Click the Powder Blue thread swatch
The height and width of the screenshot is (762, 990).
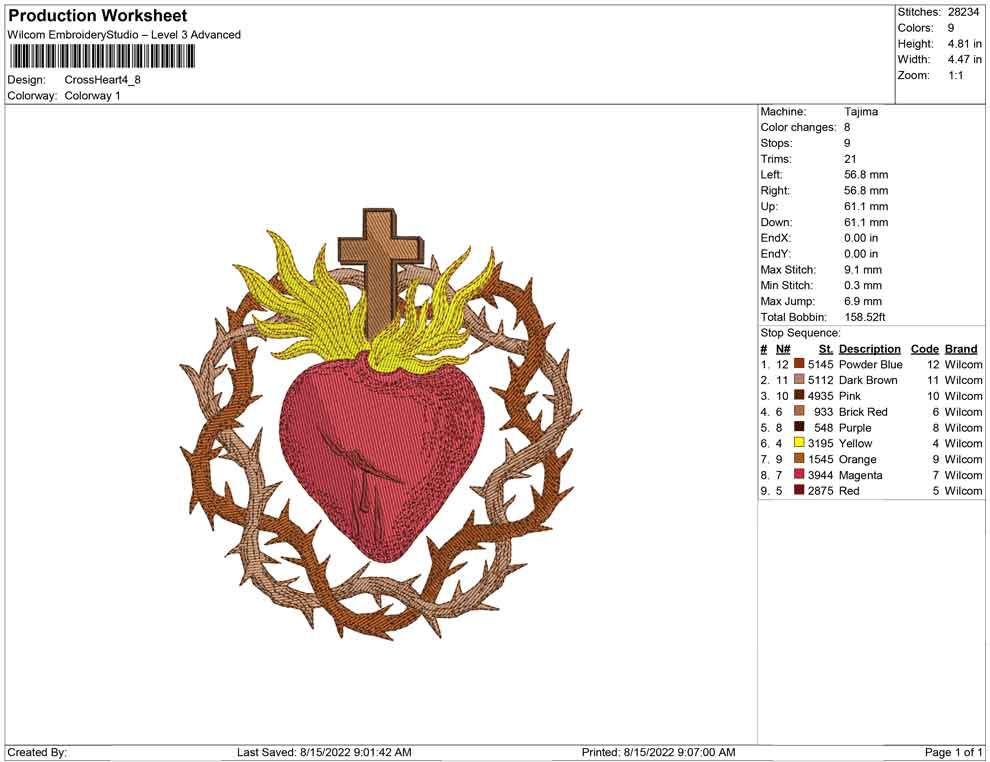pyautogui.click(x=798, y=364)
